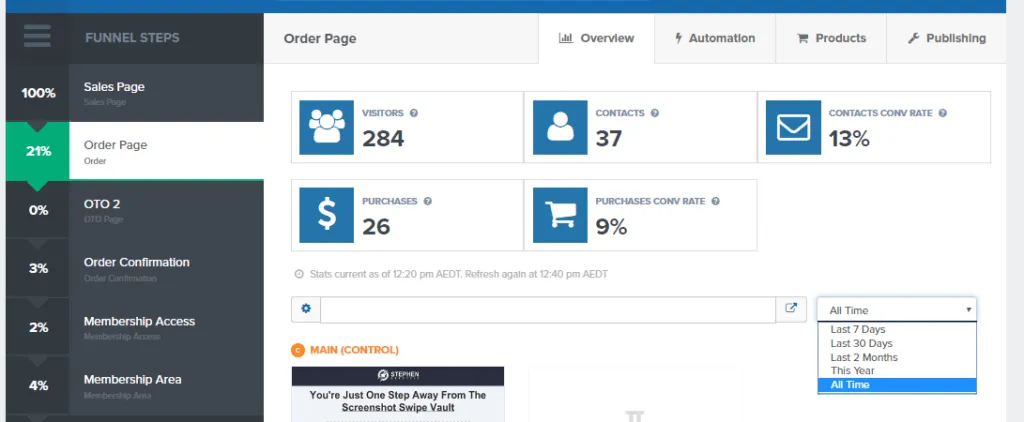Viewport: 1024px width, 422px height.
Task: Click the shopping cart conversion icon
Action: pos(560,215)
